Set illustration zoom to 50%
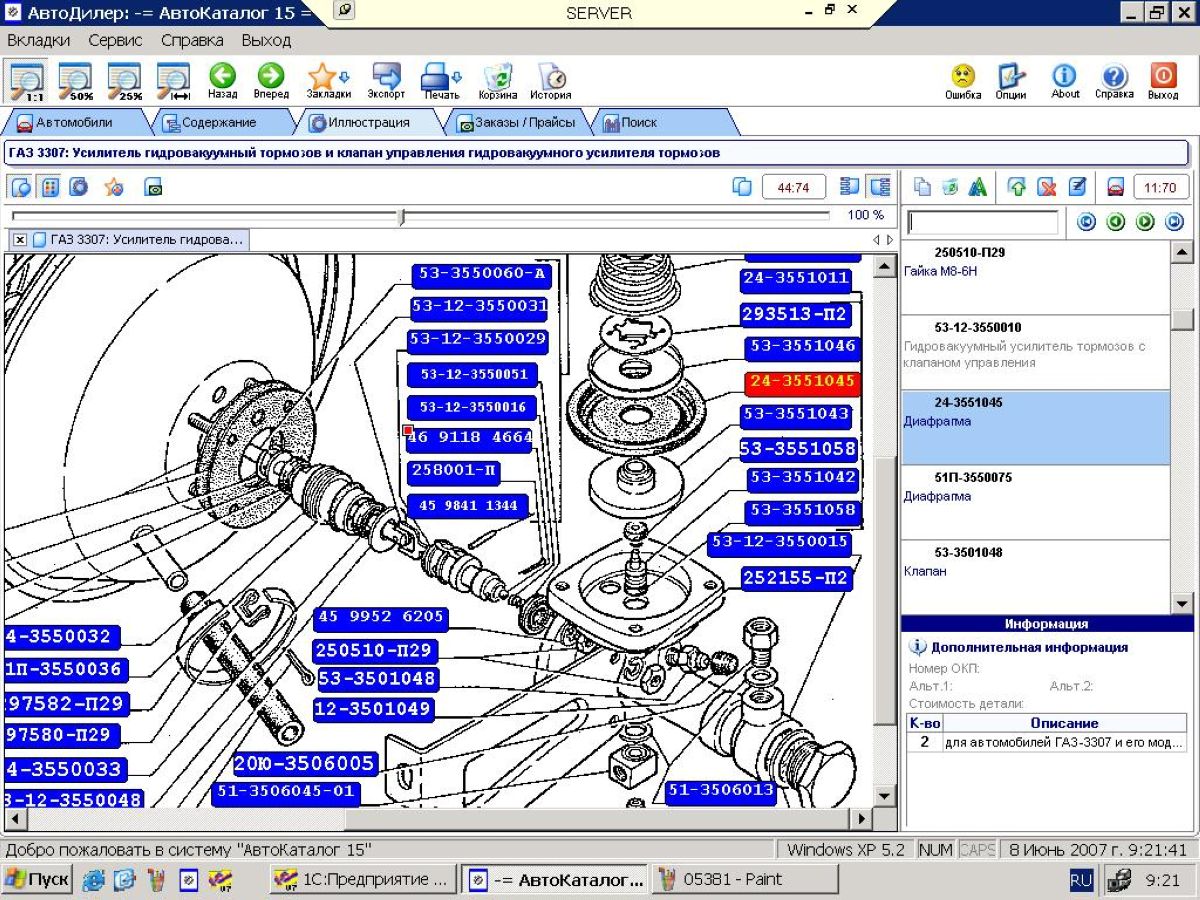The height and width of the screenshot is (900, 1200). coord(75,80)
